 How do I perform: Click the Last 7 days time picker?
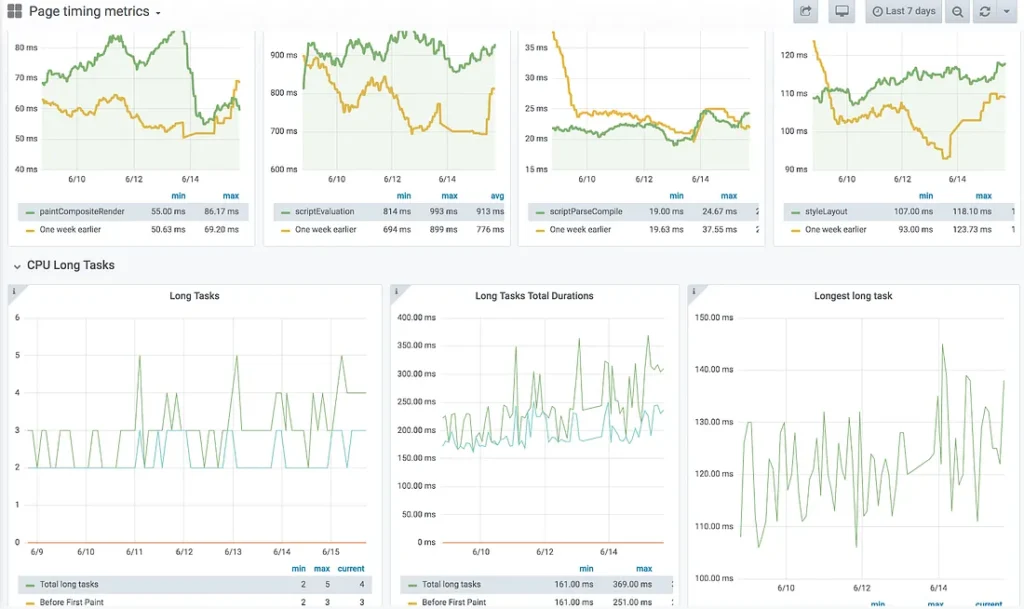click(903, 12)
